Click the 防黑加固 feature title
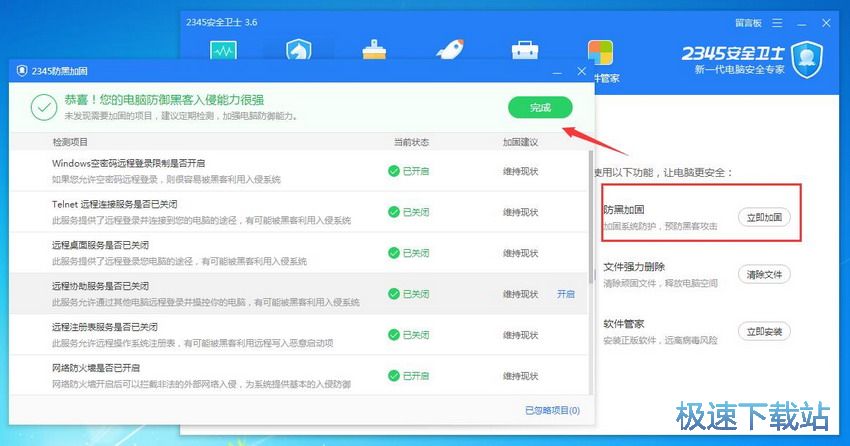This screenshot has height=446, width=850. [624, 210]
